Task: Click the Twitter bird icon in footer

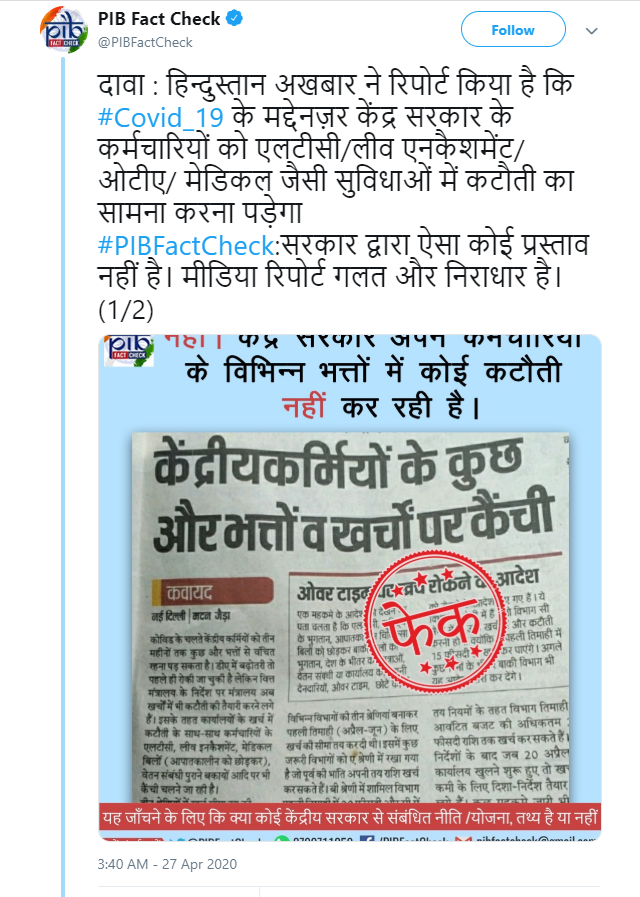Action: (x=180, y=840)
